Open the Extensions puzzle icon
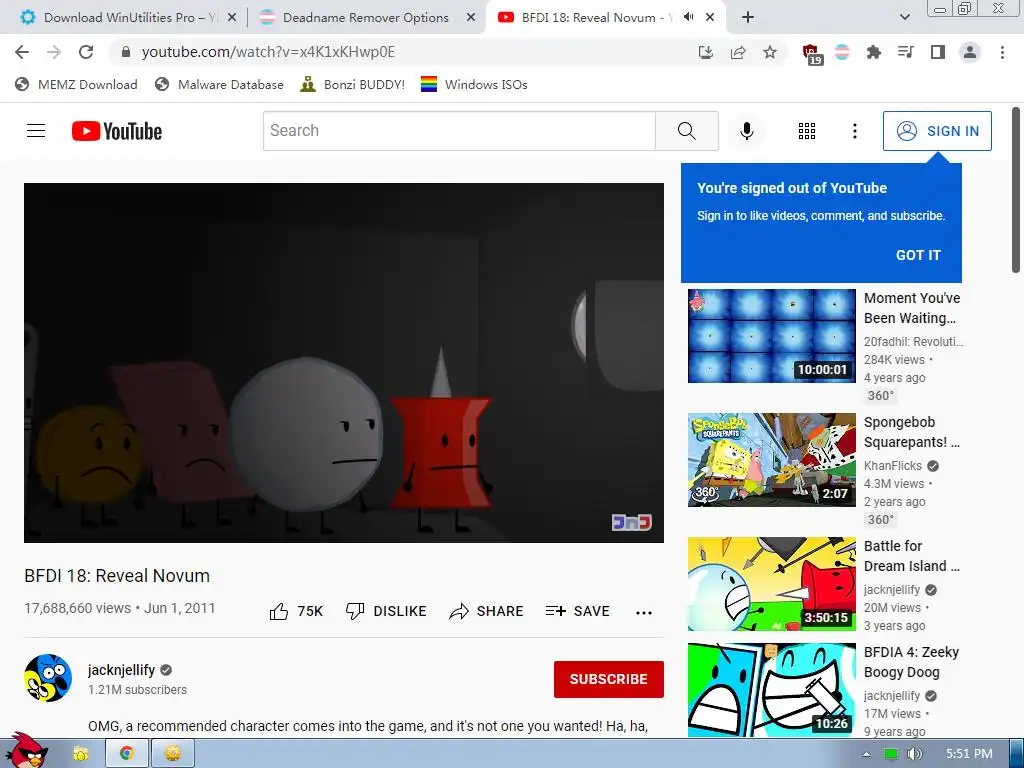This screenshot has width=1024, height=768. coord(874,52)
